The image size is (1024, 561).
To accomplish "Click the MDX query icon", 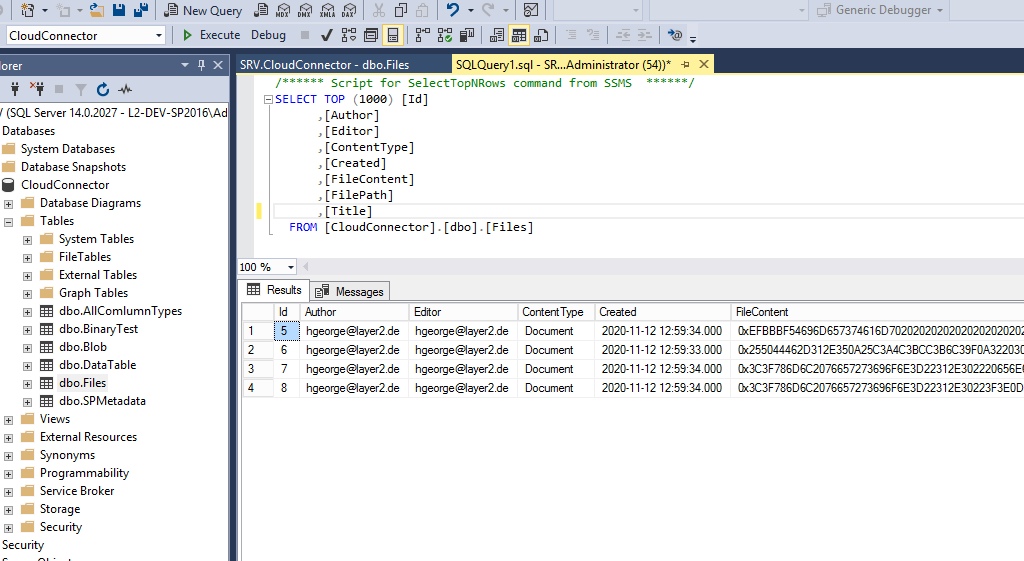I will 283,11.
